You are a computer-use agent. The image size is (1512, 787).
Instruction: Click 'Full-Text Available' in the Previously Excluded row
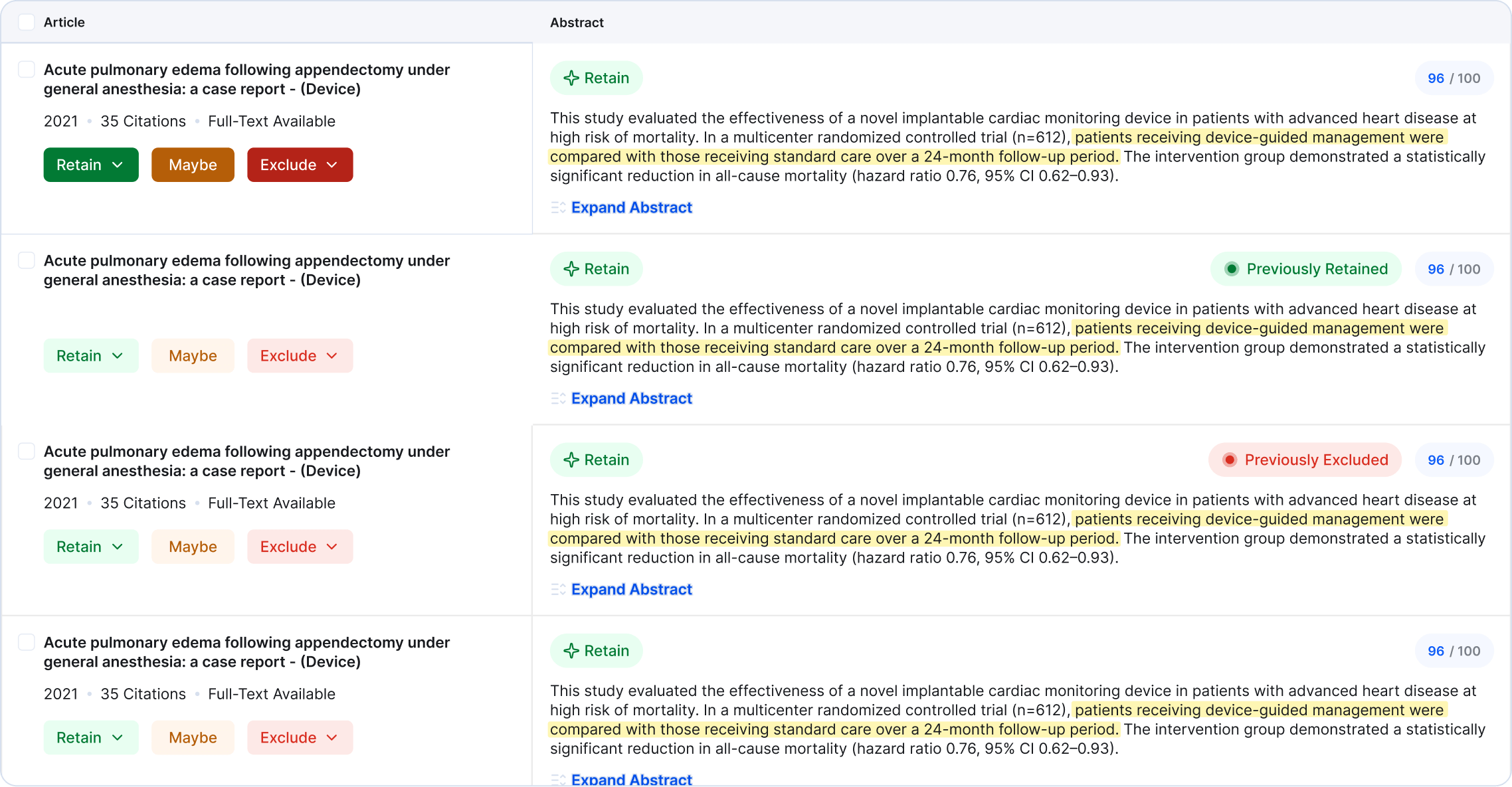coord(271,503)
